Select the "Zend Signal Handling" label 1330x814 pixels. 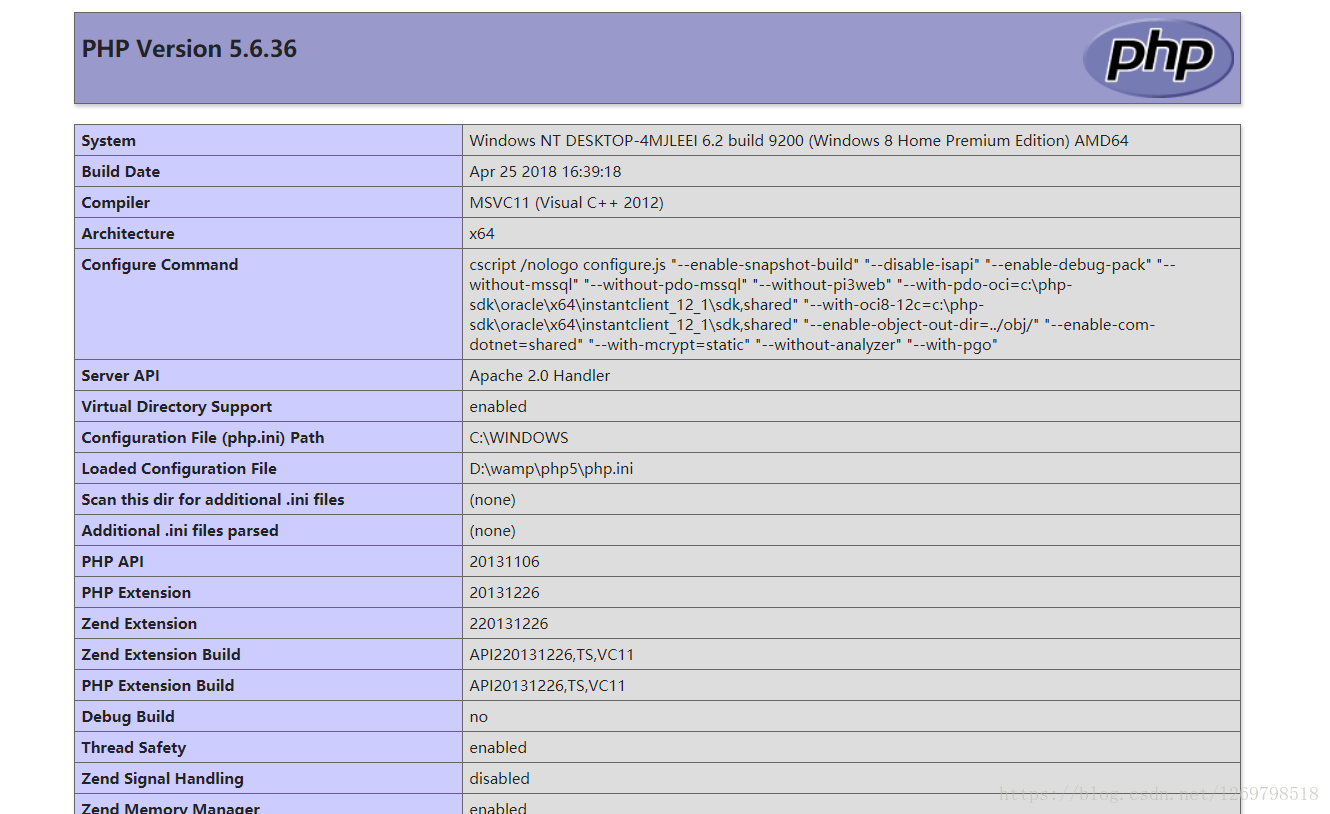coord(163,779)
